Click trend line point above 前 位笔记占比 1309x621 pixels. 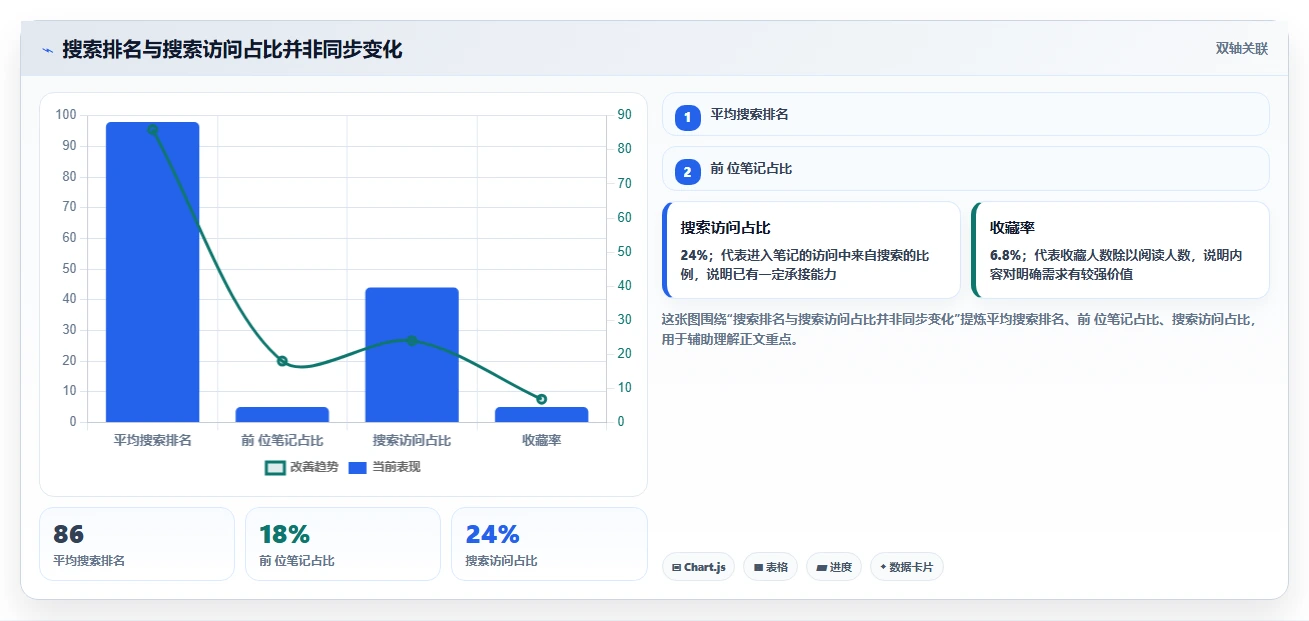pyautogui.click(x=282, y=361)
